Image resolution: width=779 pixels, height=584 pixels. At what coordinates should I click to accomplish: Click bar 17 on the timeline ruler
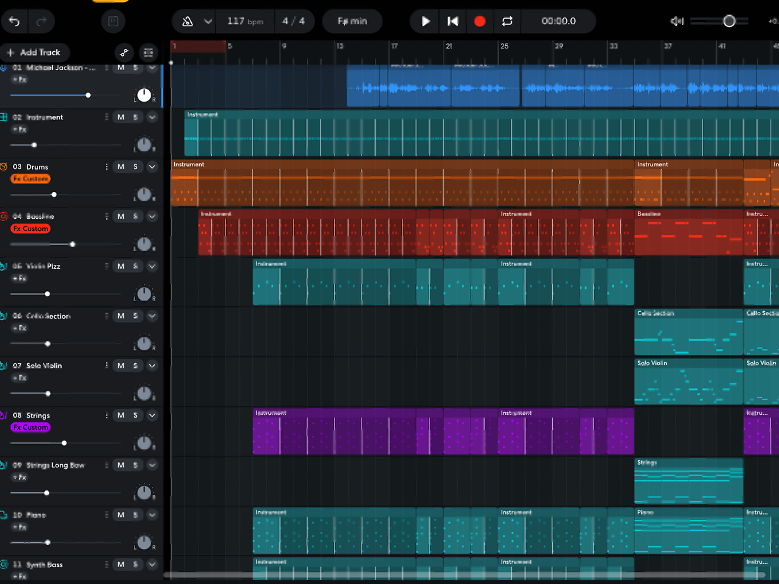394,46
